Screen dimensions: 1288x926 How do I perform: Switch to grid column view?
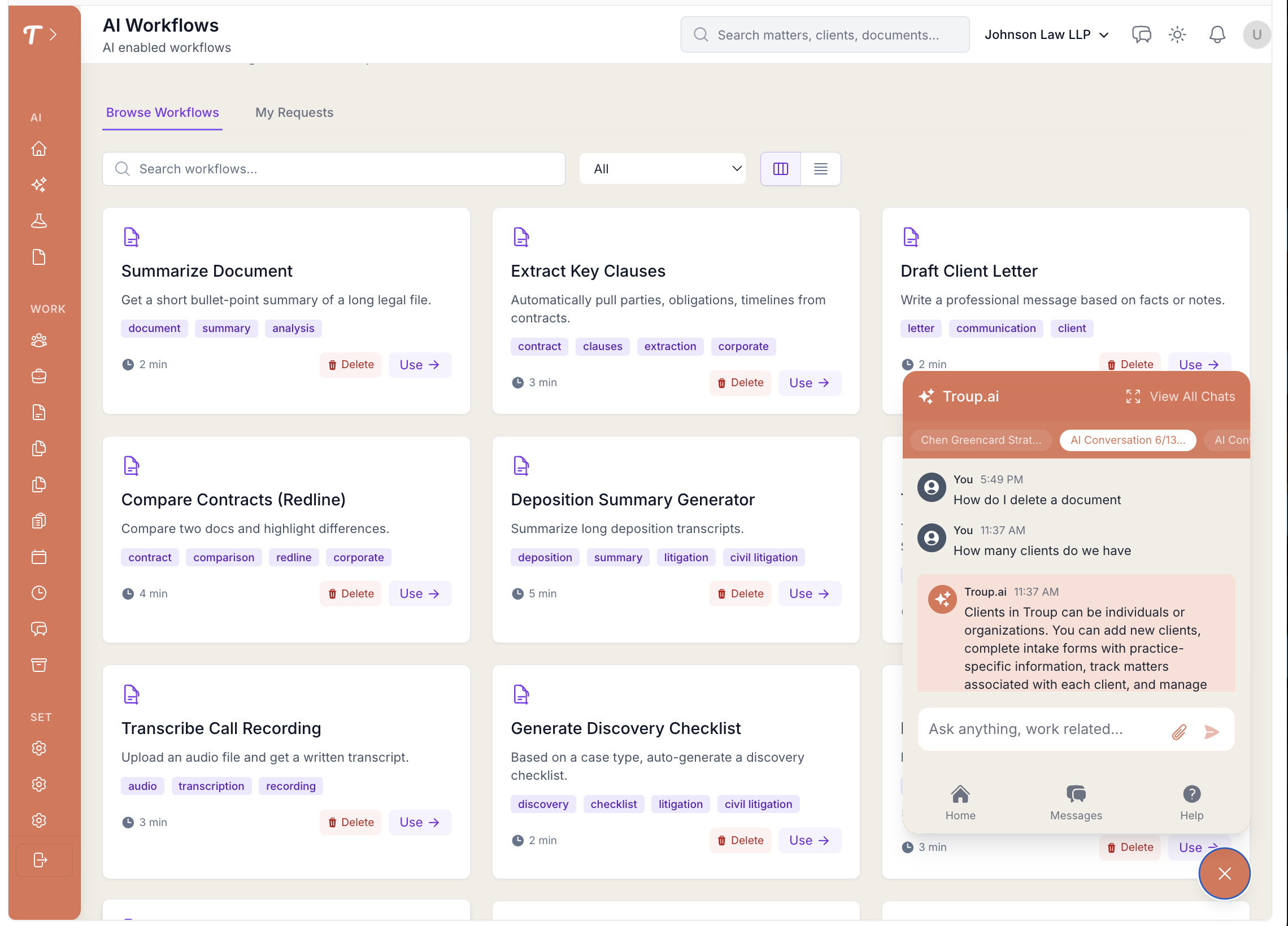(x=780, y=169)
